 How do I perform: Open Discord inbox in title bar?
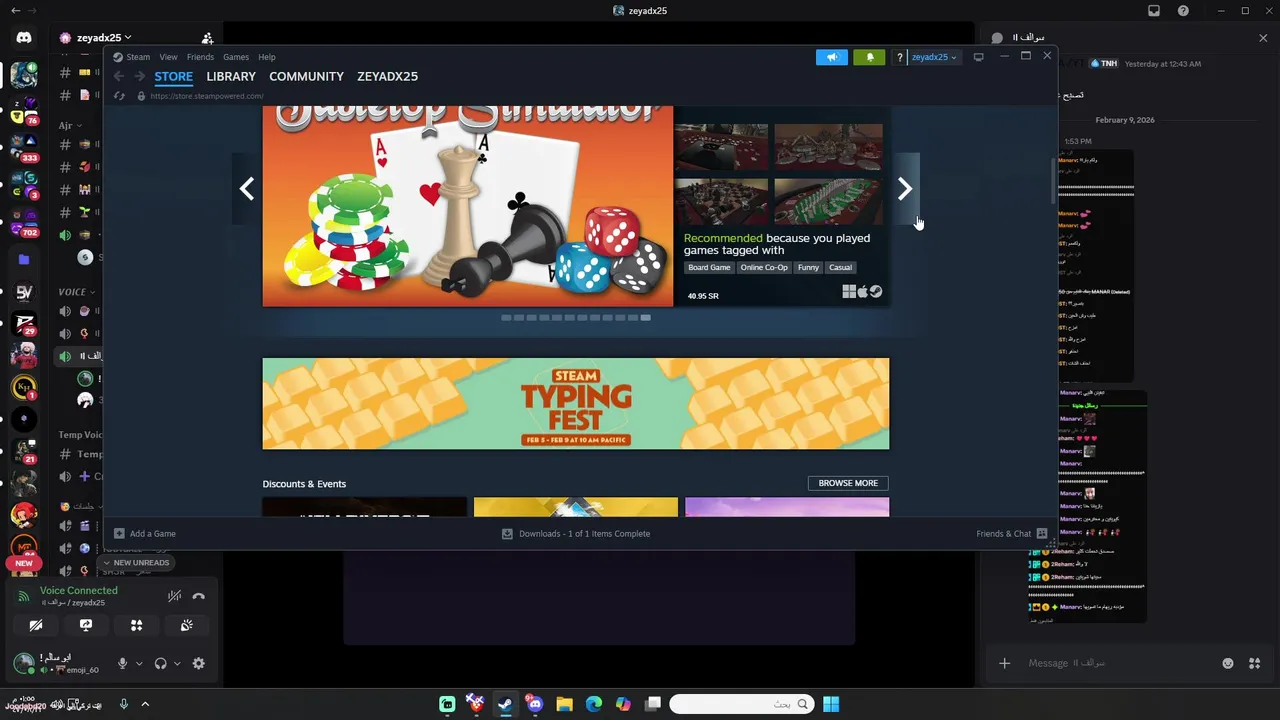[x=1154, y=11]
